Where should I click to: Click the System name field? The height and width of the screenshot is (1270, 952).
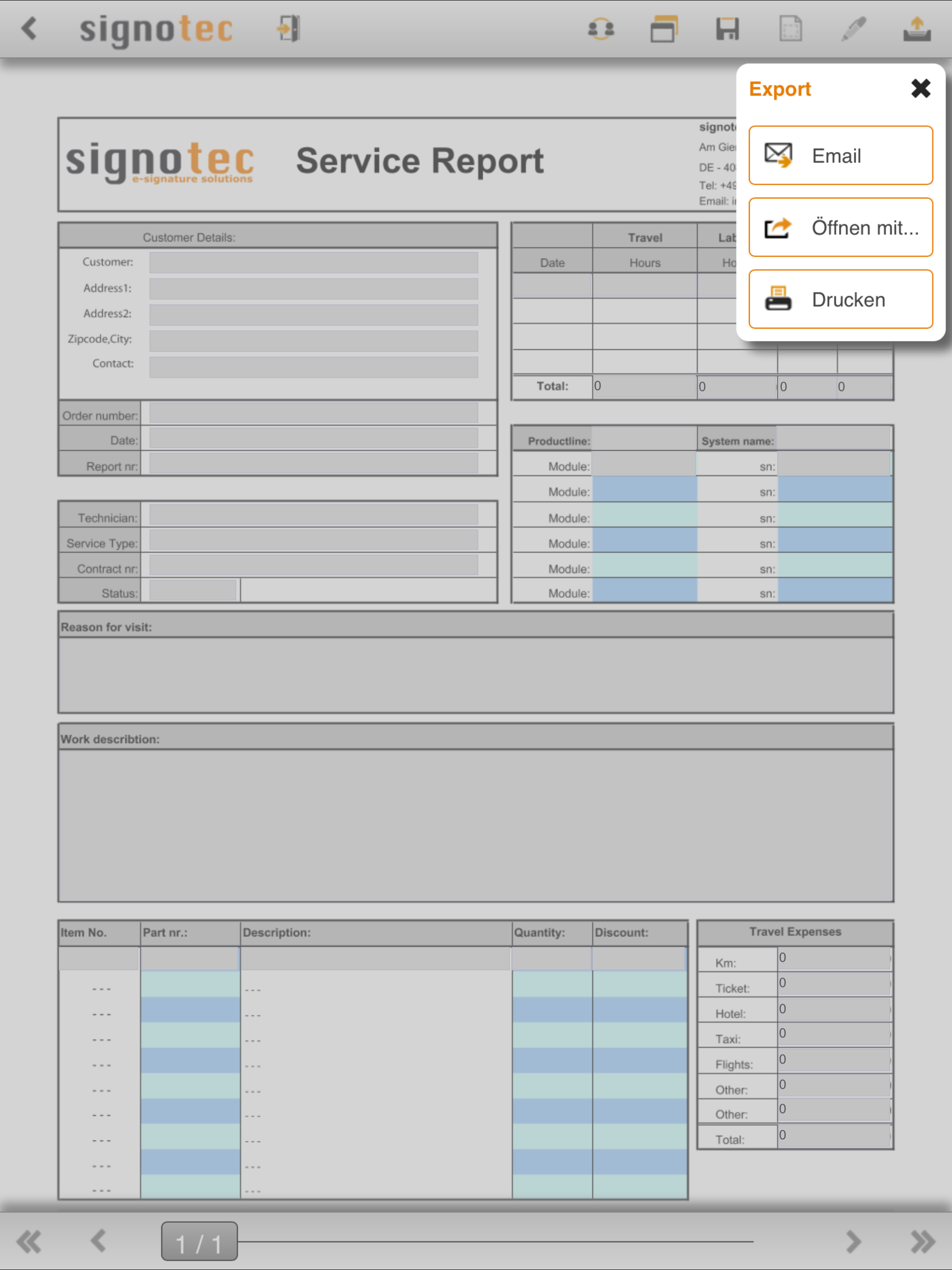click(834, 439)
